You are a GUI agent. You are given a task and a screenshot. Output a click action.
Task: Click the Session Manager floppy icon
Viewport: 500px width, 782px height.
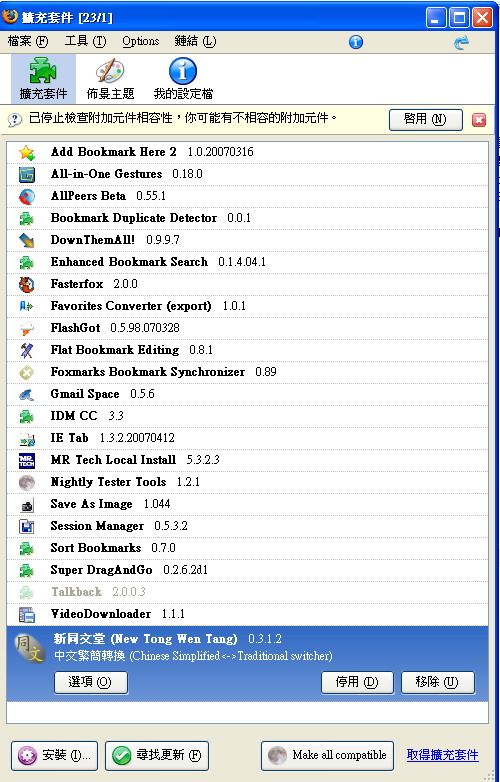click(x=27, y=526)
